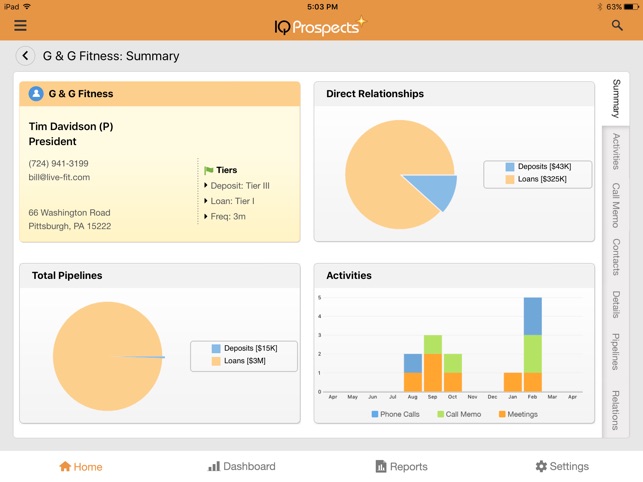Tap the Wi-Fi status icon
643x482 pixels.
click(27, 6)
